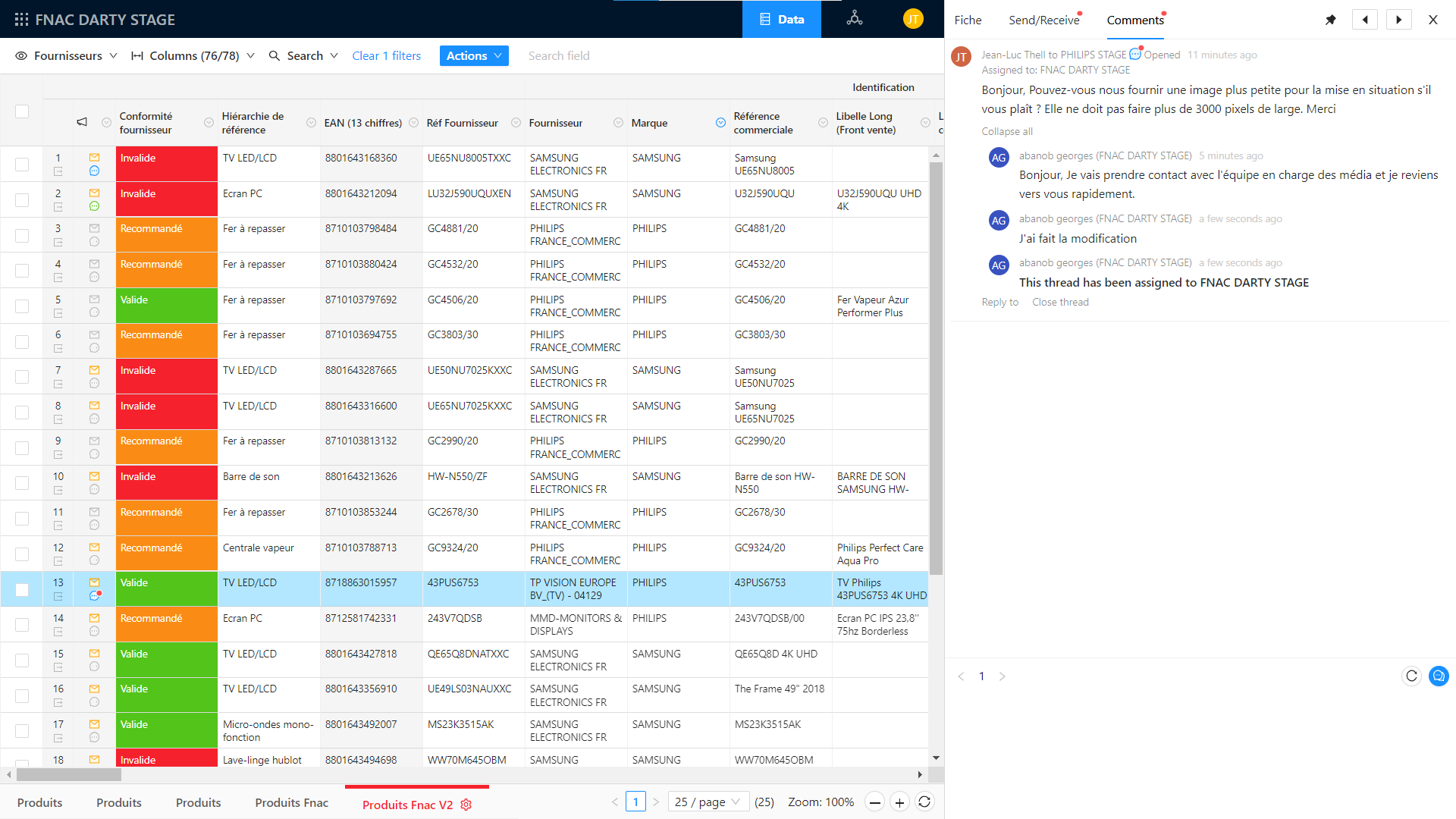The image size is (1456, 819).
Task: Click Clear 1 filters link
Action: click(386, 55)
